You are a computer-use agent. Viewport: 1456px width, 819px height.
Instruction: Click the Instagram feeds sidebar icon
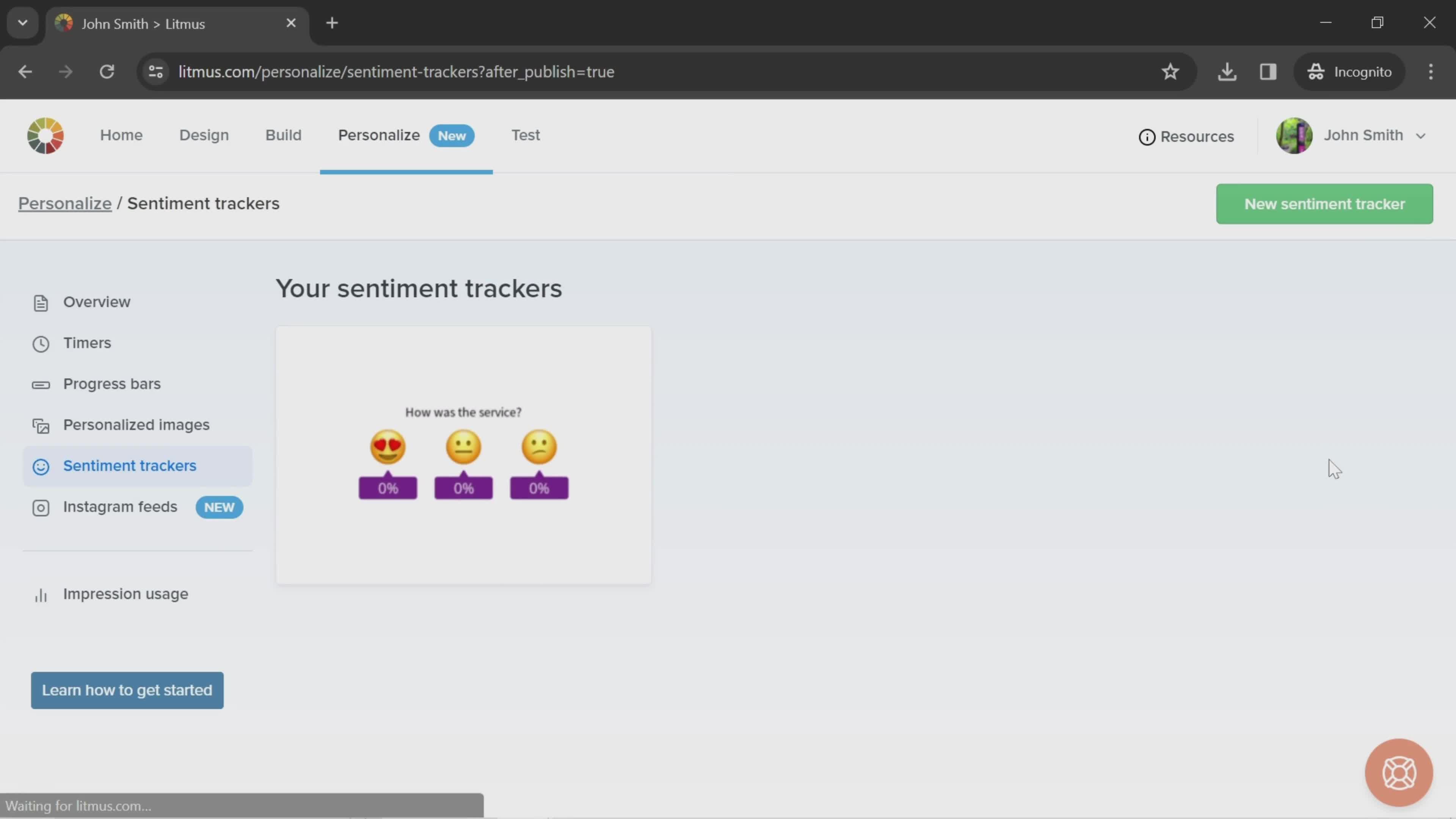40,507
